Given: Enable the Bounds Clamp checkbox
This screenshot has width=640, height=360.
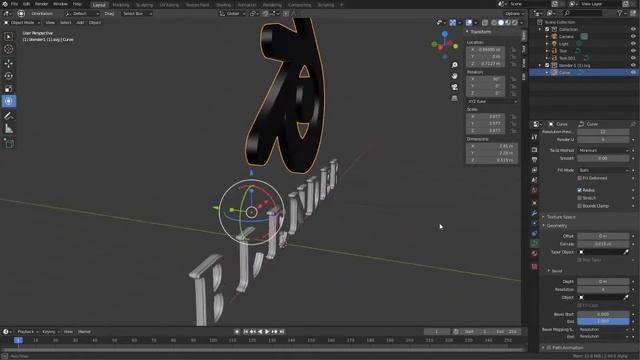Looking at the screenshot, I should tap(579, 206).
